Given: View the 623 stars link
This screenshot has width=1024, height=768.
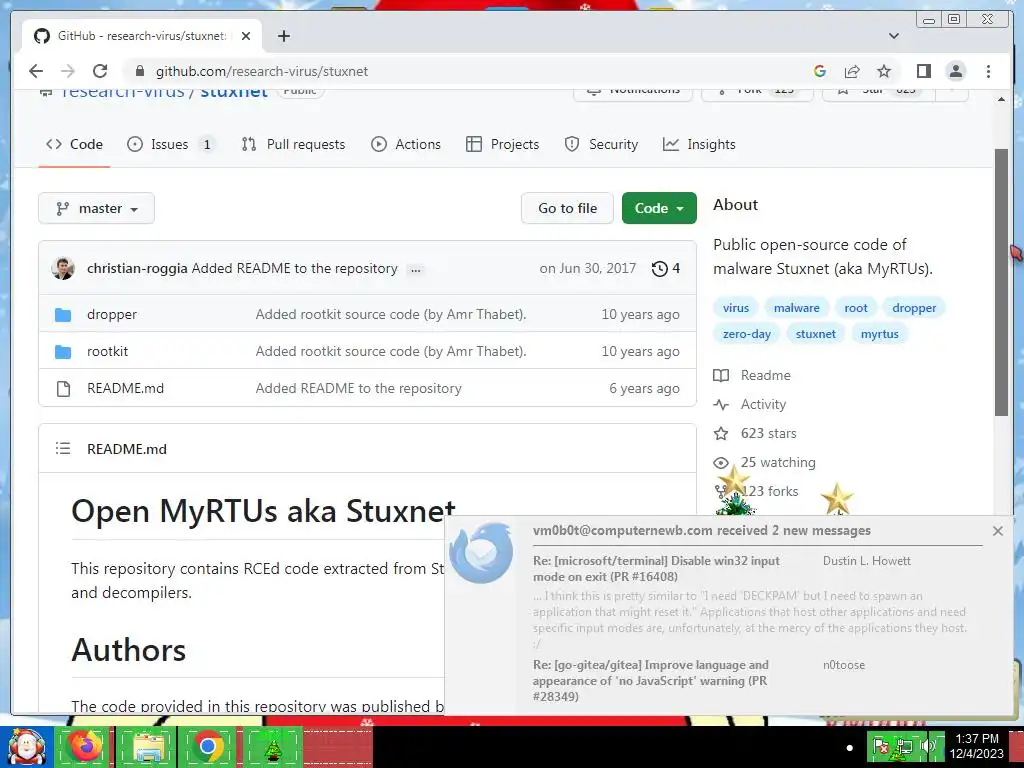Looking at the screenshot, I should click(x=755, y=434).
